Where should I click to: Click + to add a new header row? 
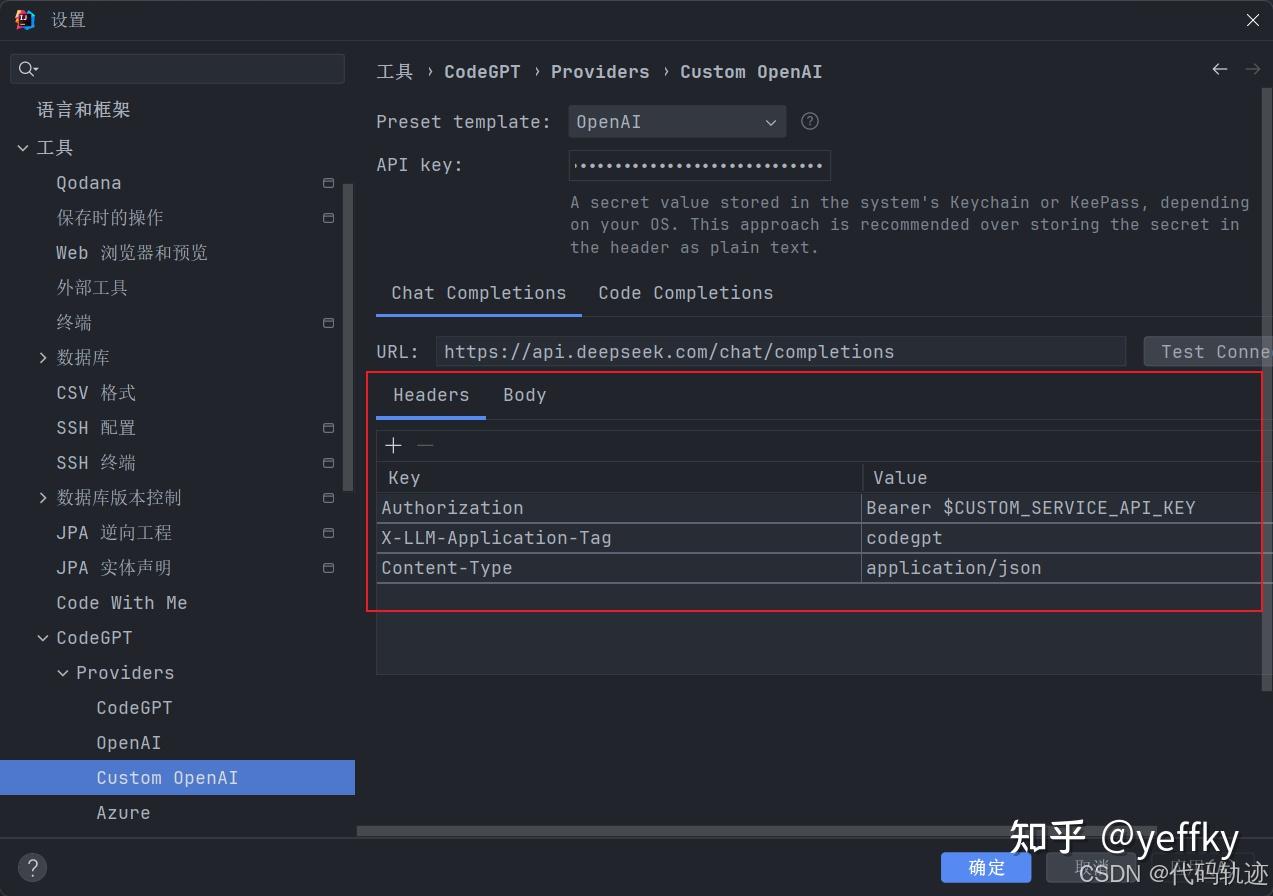393,445
